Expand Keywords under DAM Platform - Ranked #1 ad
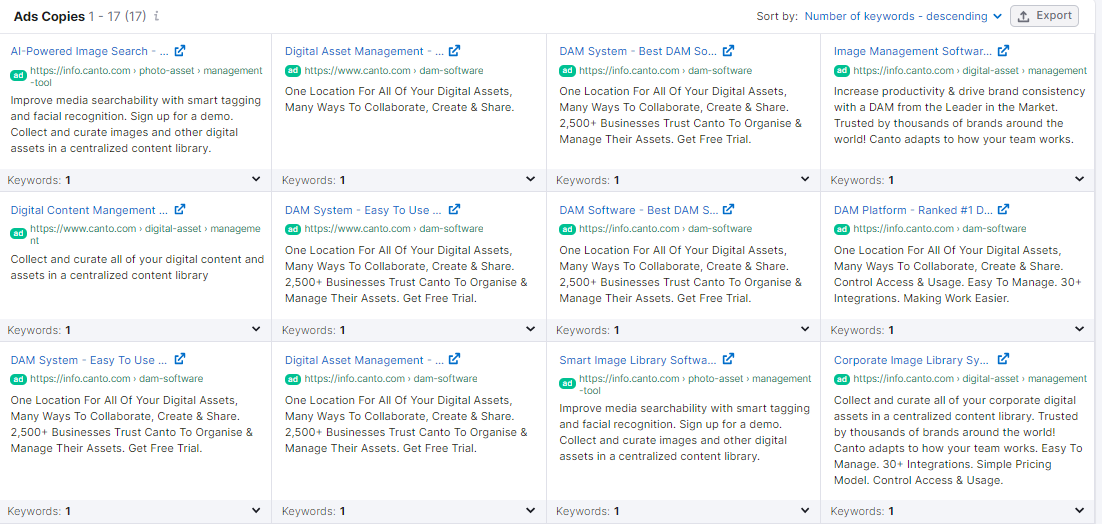Image resolution: width=1102 pixels, height=524 pixels. tap(1079, 330)
